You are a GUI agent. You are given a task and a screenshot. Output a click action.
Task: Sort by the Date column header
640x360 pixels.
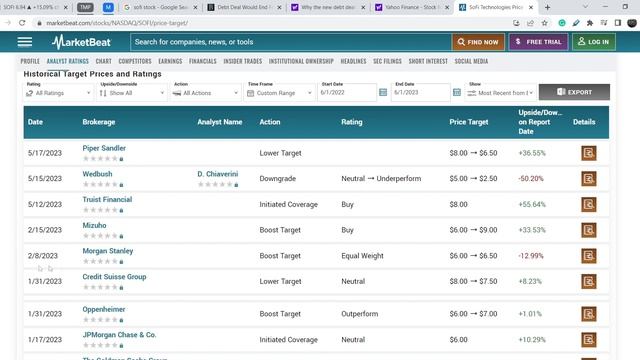[x=35, y=122]
